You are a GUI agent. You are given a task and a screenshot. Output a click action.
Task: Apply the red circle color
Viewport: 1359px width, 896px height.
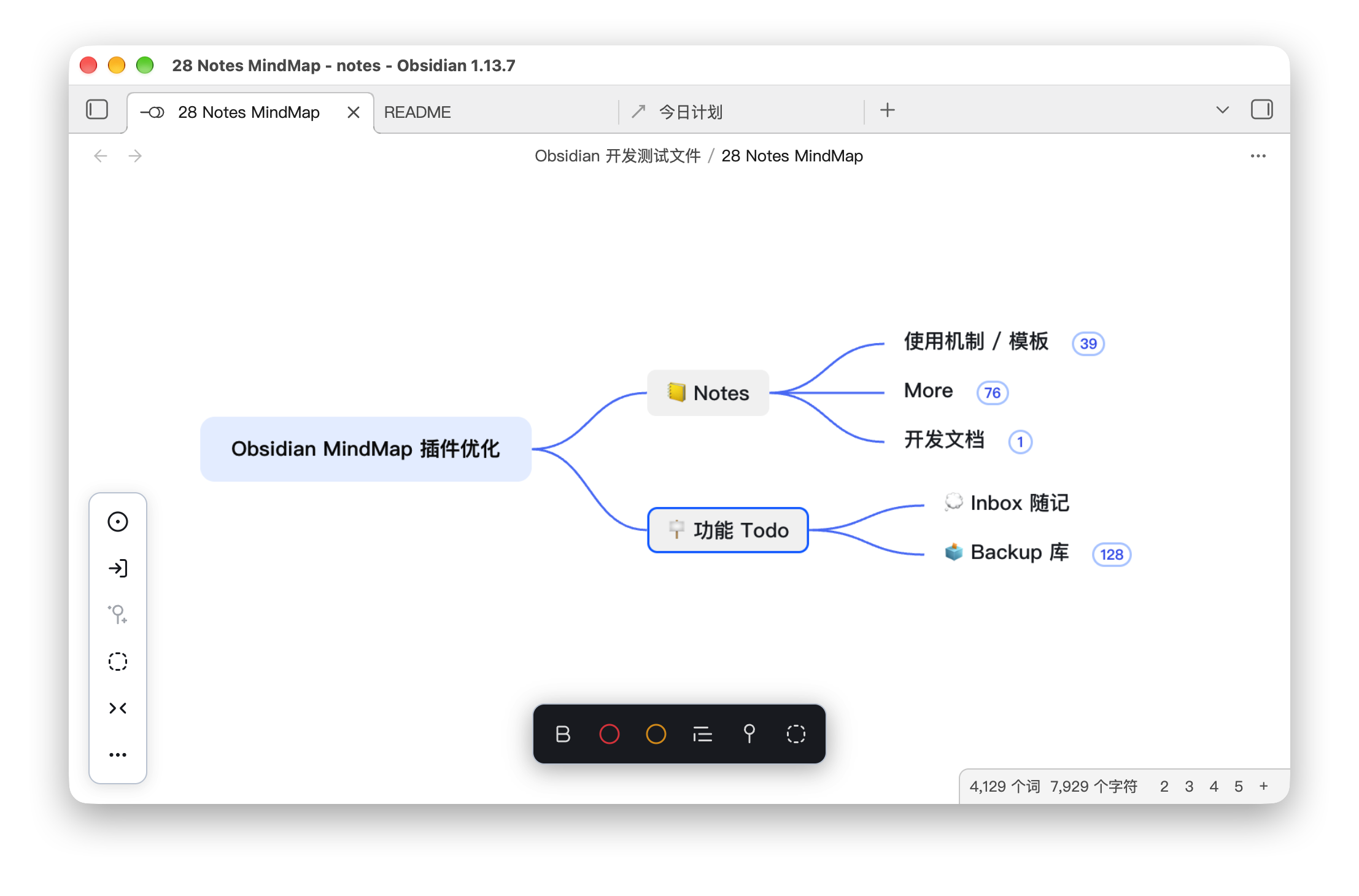coord(610,734)
